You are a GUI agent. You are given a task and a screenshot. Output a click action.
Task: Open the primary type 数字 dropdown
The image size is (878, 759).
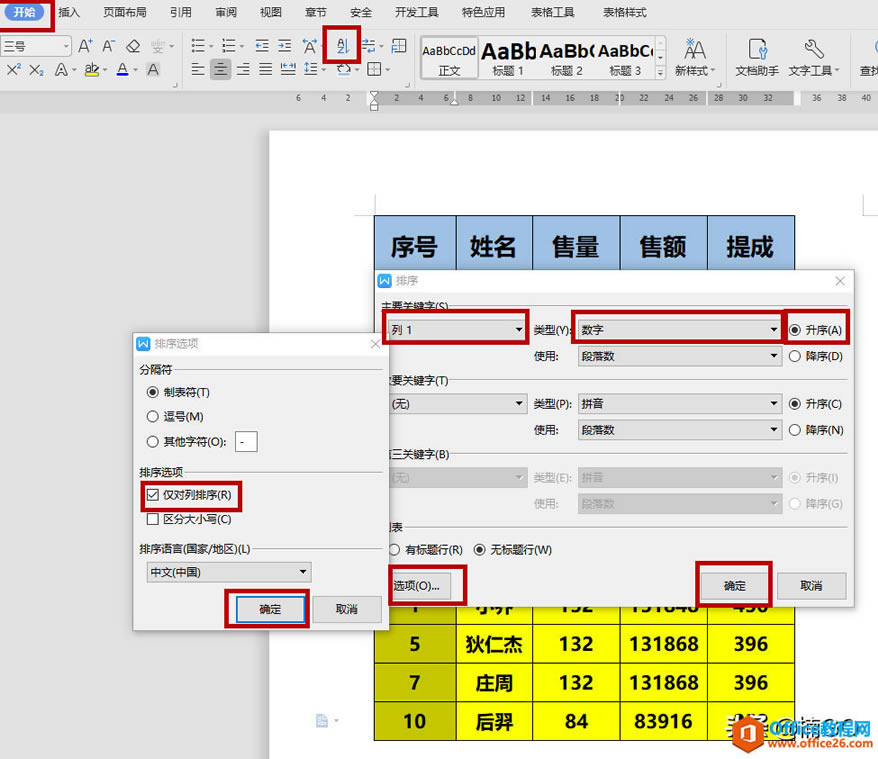pyautogui.click(x=679, y=330)
